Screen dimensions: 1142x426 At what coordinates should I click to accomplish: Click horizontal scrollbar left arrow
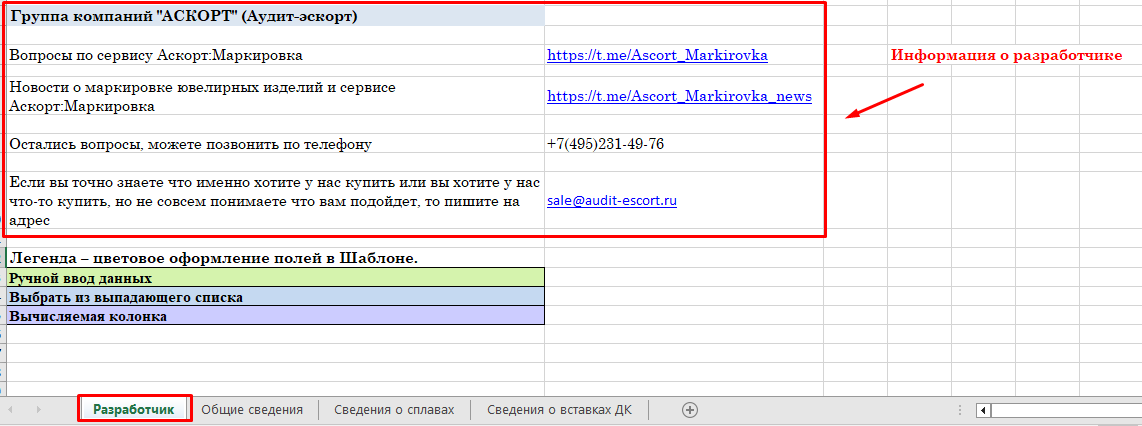984,410
